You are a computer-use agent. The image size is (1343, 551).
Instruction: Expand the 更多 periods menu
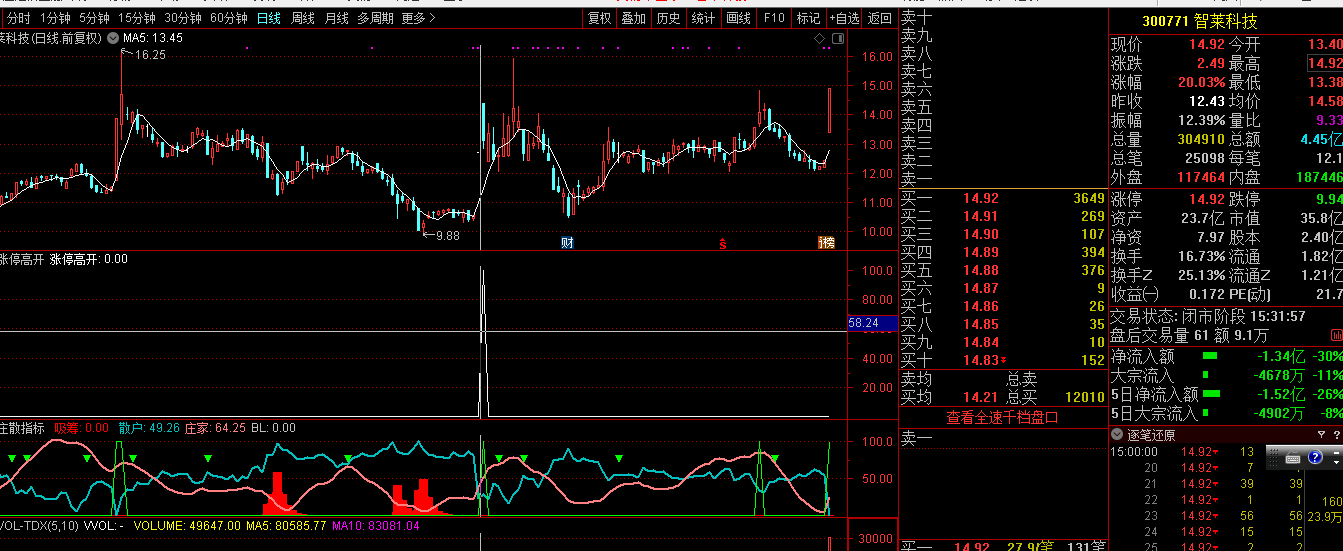418,18
